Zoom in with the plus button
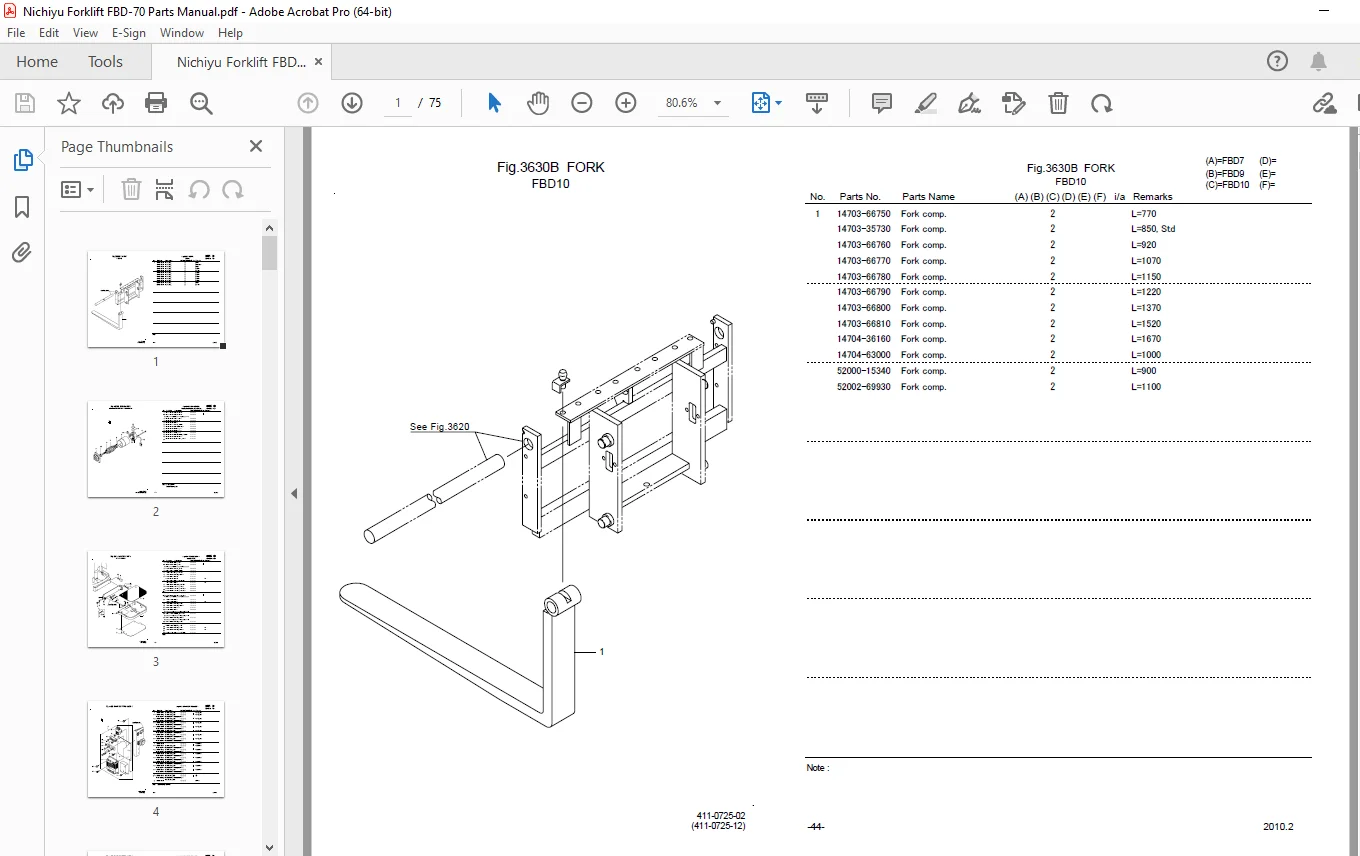The height and width of the screenshot is (856, 1360). tap(626, 103)
